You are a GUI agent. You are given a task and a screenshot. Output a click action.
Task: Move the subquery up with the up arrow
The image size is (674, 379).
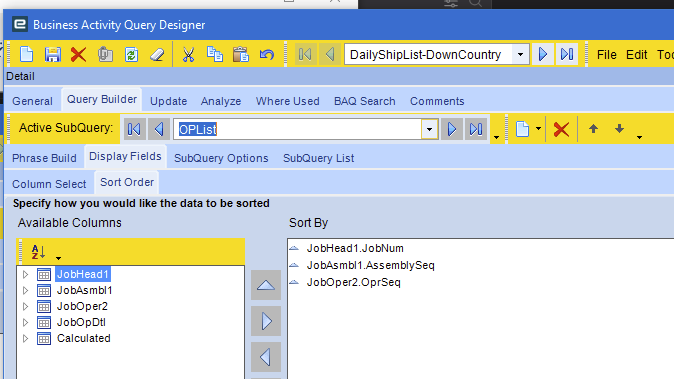[593, 128]
